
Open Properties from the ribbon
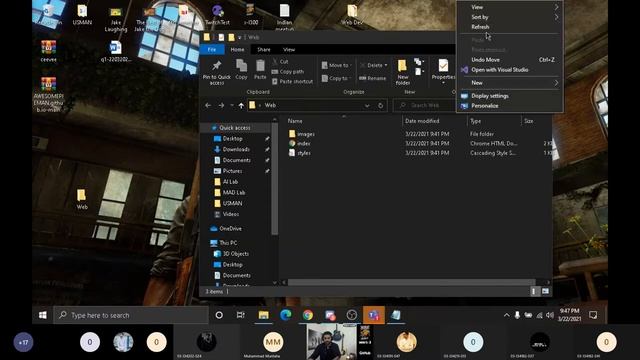[443, 71]
